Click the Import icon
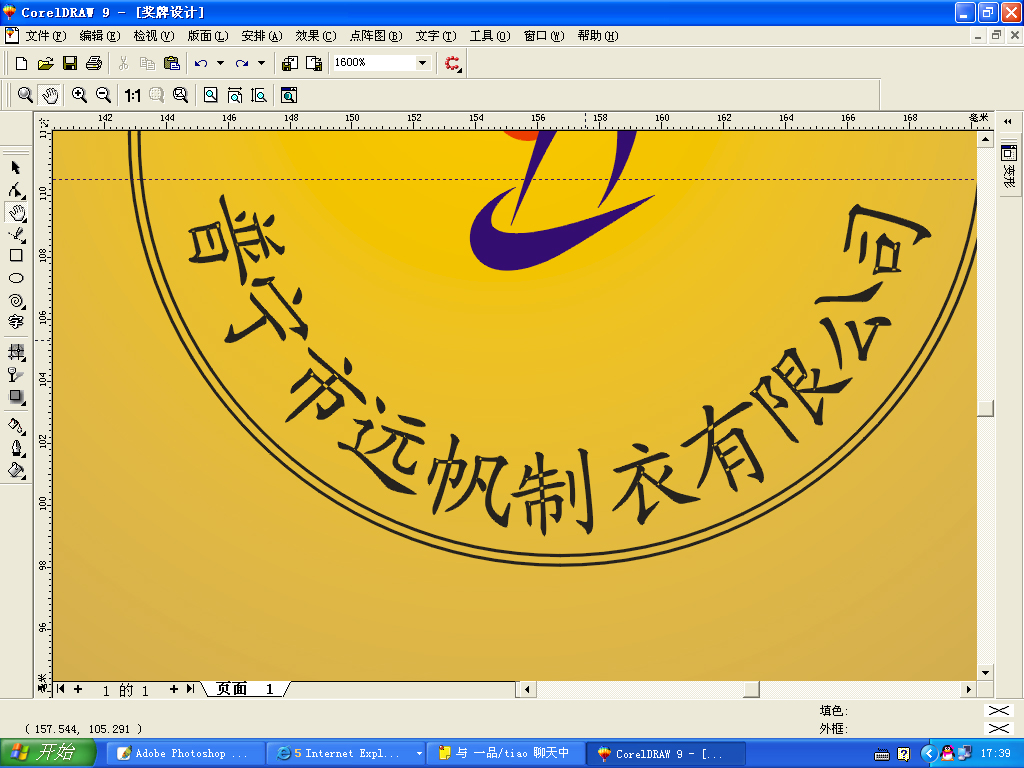 [289, 63]
